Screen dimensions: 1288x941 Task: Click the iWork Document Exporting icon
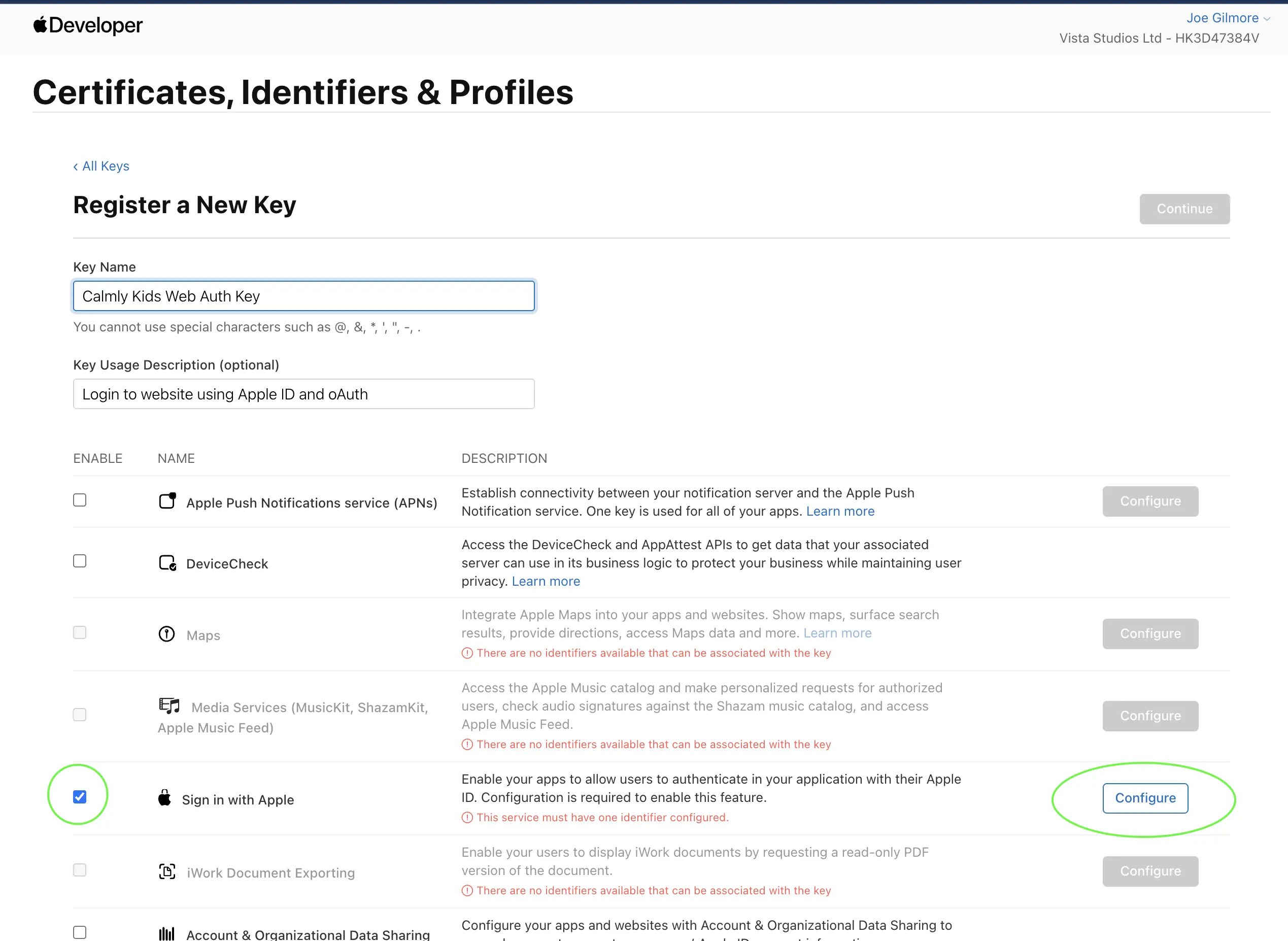(167, 871)
